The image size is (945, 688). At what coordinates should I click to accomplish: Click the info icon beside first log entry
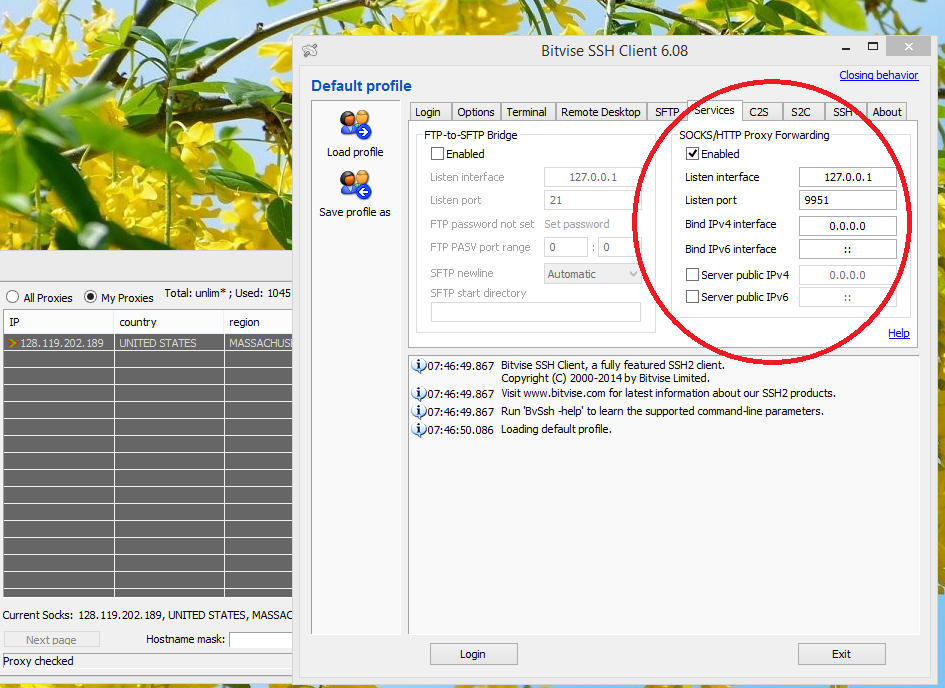pyautogui.click(x=419, y=366)
